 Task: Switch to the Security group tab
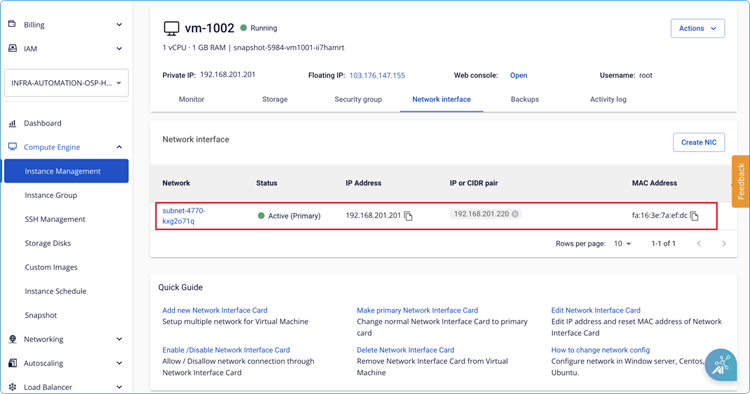358,99
